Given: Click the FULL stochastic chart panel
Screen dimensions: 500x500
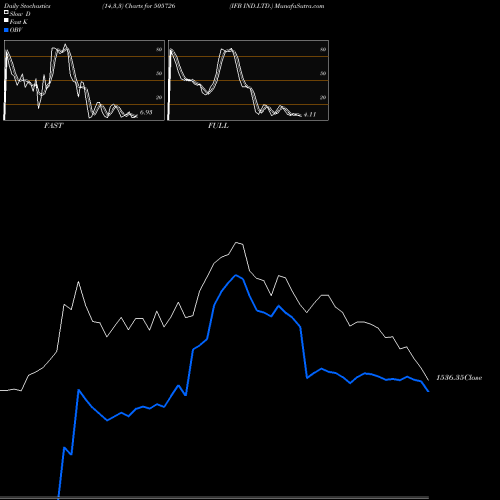Looking at the screenshot, I should pyautogui.click(x=248, y=80).
